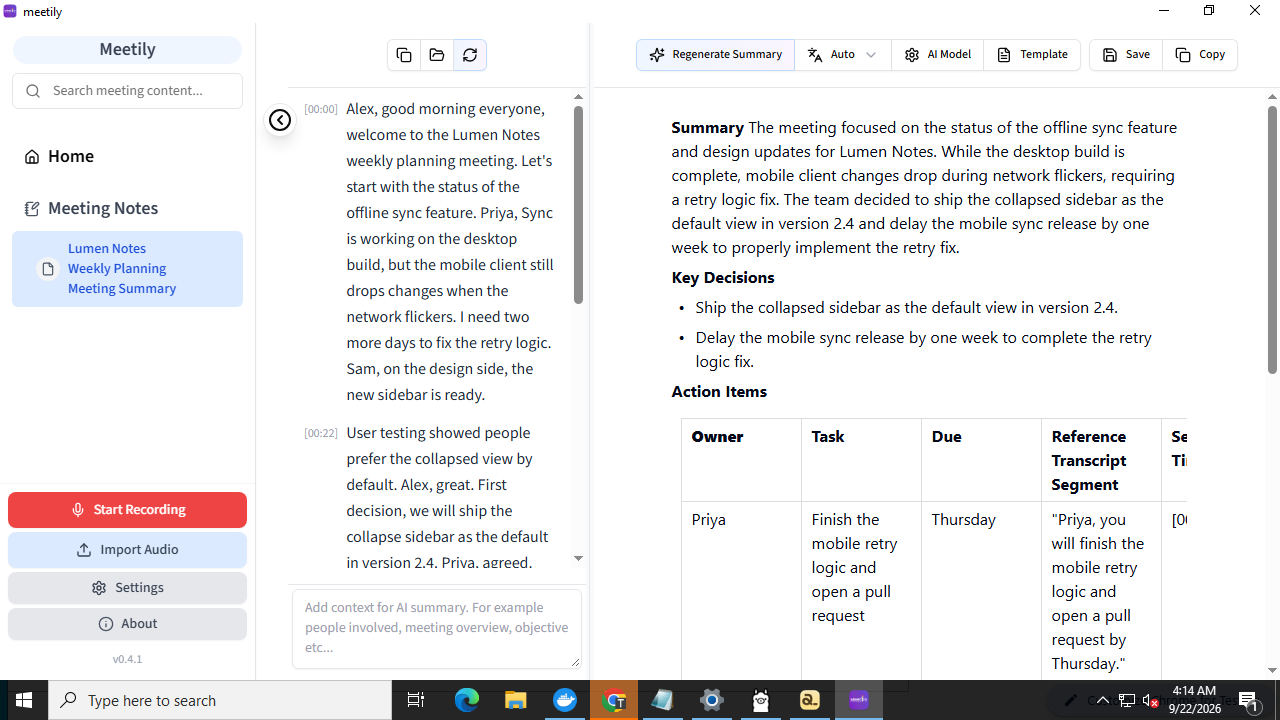
Task: Click the [00:22] transcript timestamp
Action: (x=321, y=433)
